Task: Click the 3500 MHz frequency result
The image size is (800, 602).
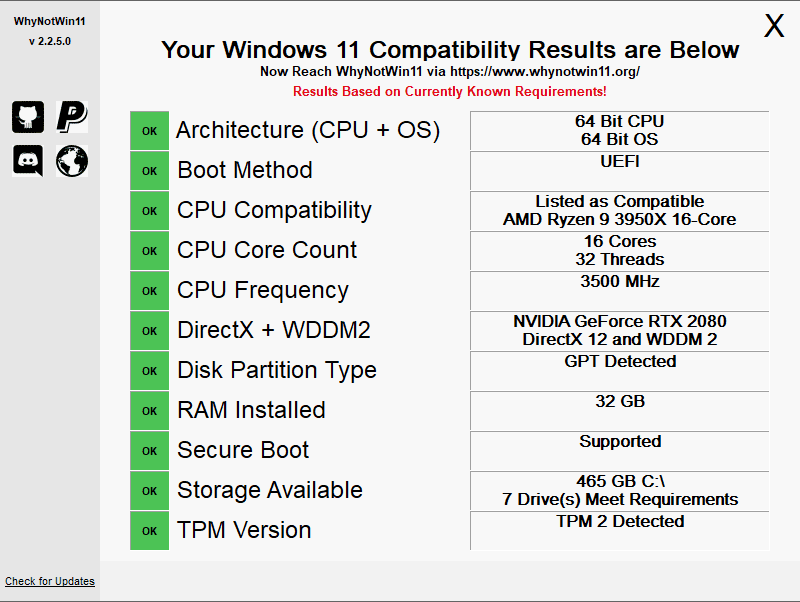Action: tap(620, 282)
